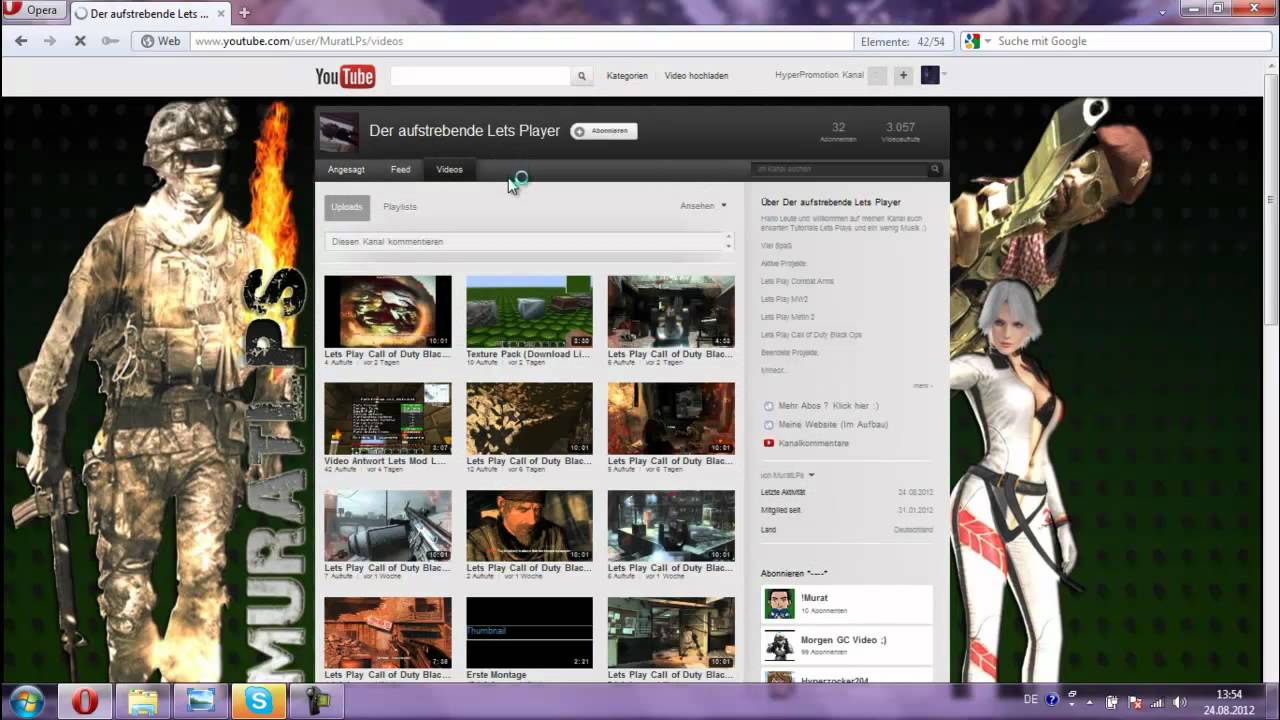Click the volume speaker tray icon
1280x720 pixels.
click(x=1179, y=702)
